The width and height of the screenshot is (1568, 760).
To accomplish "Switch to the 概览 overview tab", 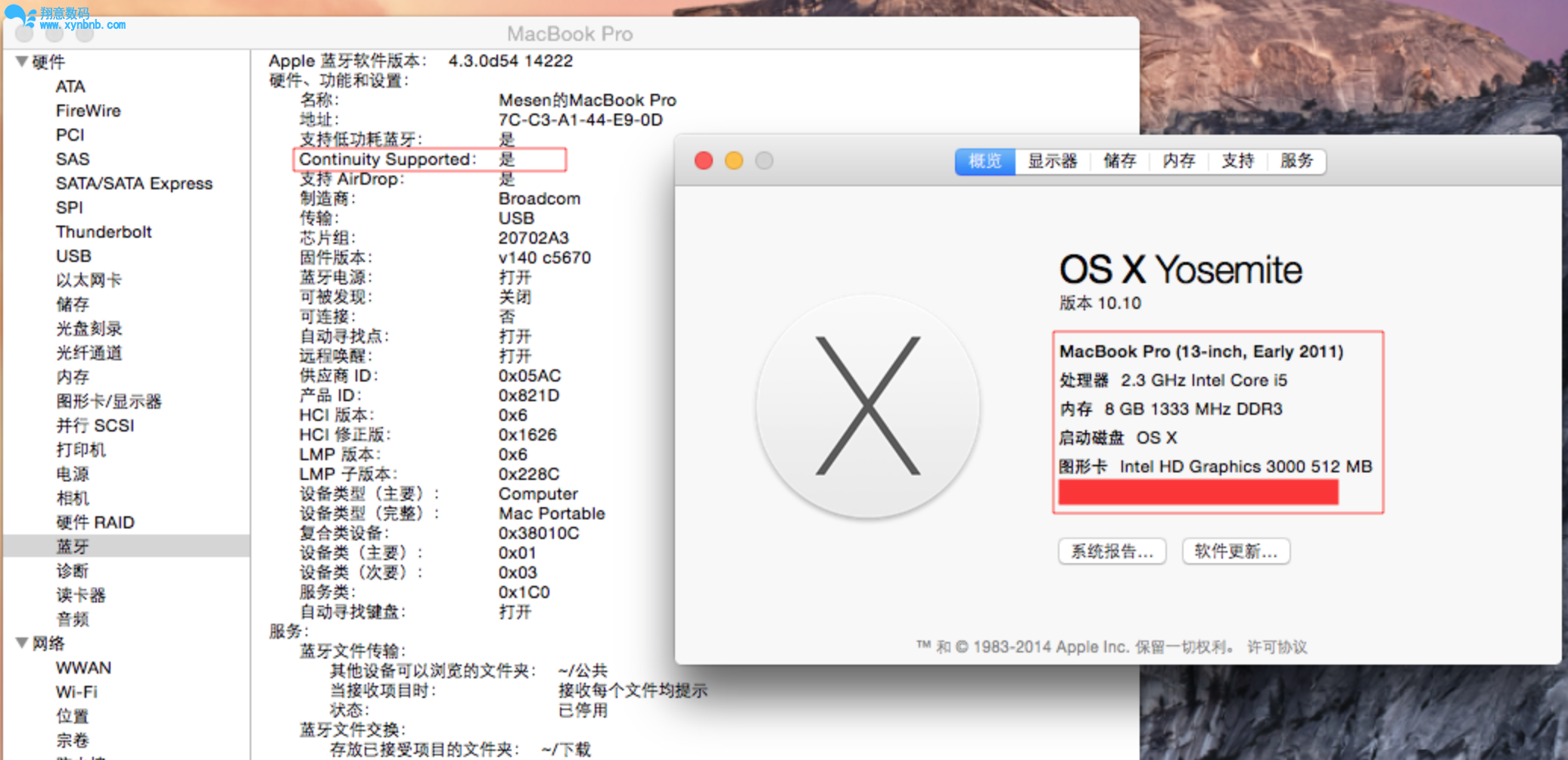I will [x=985, y=161].
